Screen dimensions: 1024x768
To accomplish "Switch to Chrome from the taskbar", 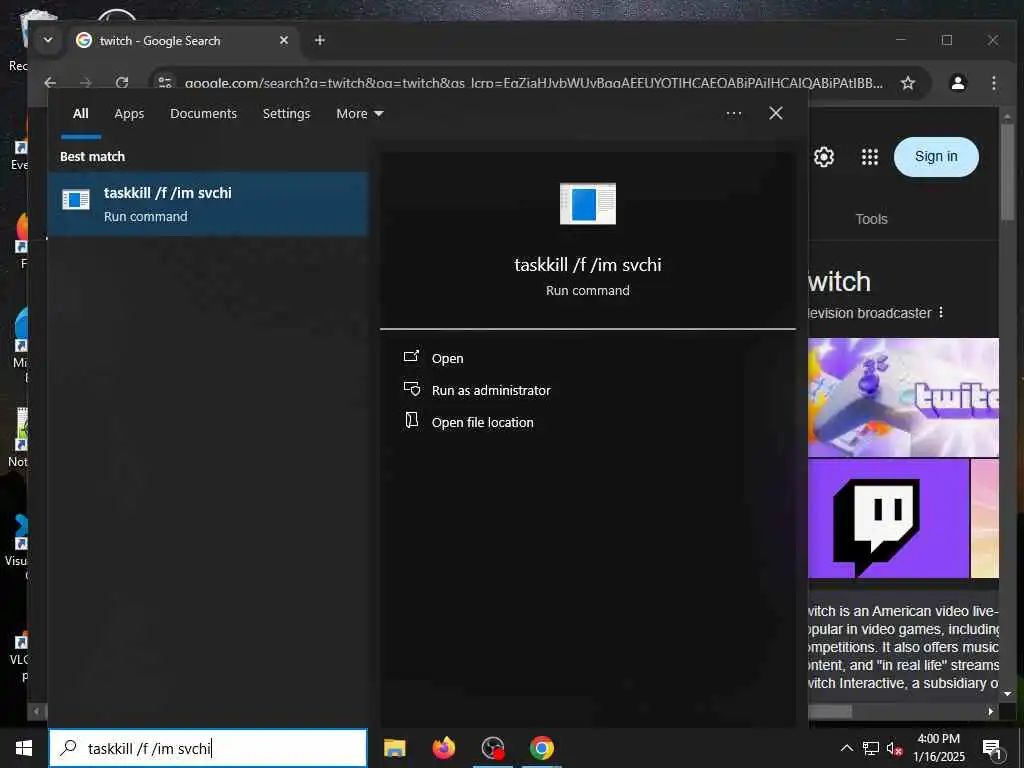I will coord(542,748).
